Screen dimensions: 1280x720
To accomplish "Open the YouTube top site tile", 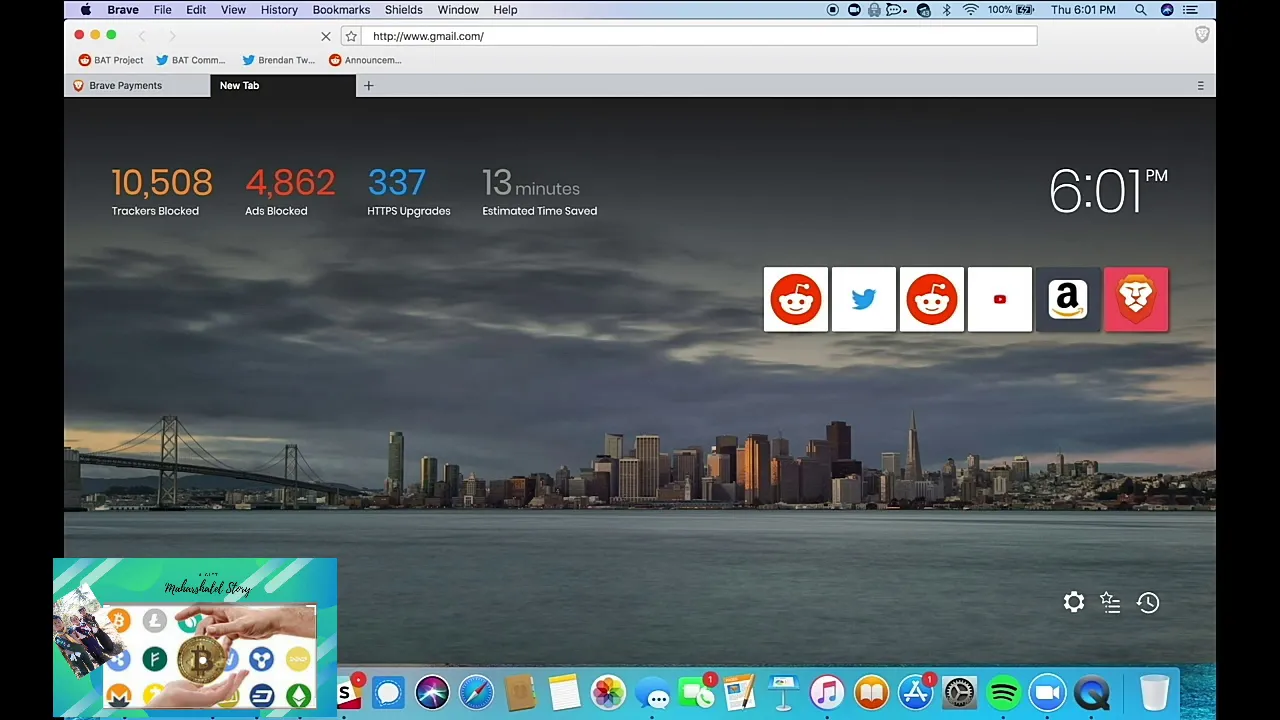I will click(x=1000, y=299).
